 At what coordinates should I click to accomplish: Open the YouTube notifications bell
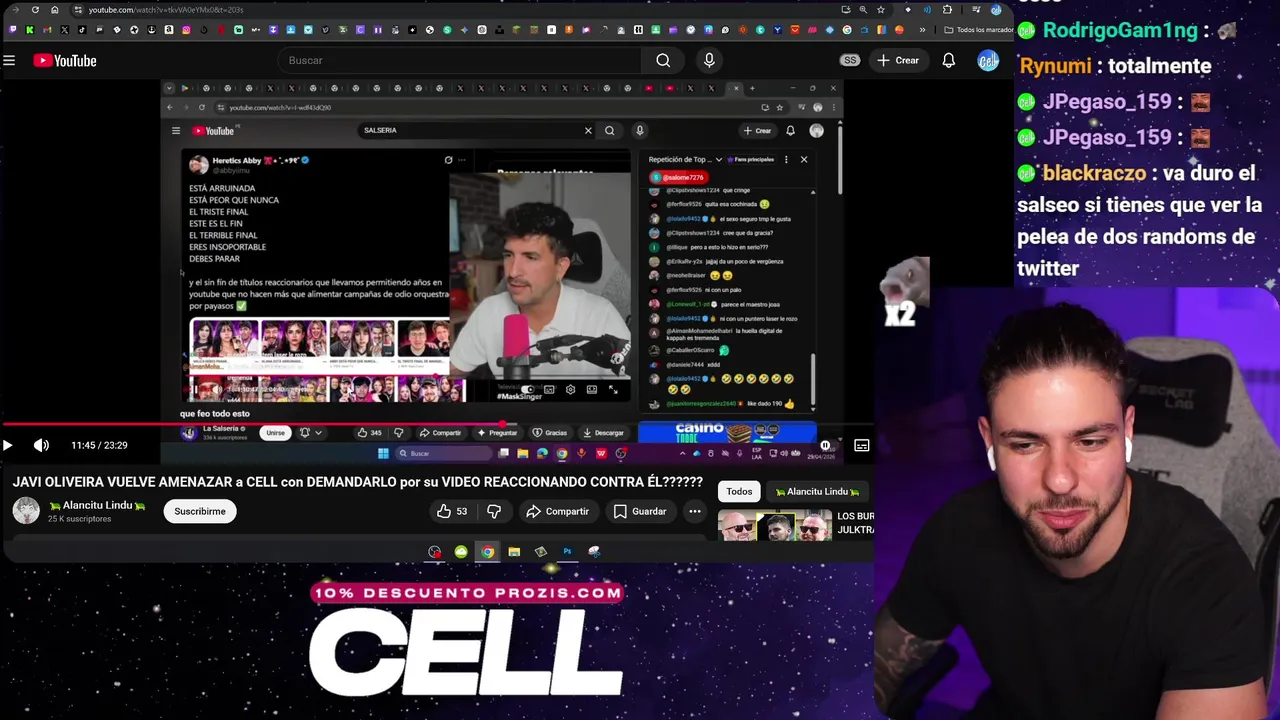click(x=948, y=61)
